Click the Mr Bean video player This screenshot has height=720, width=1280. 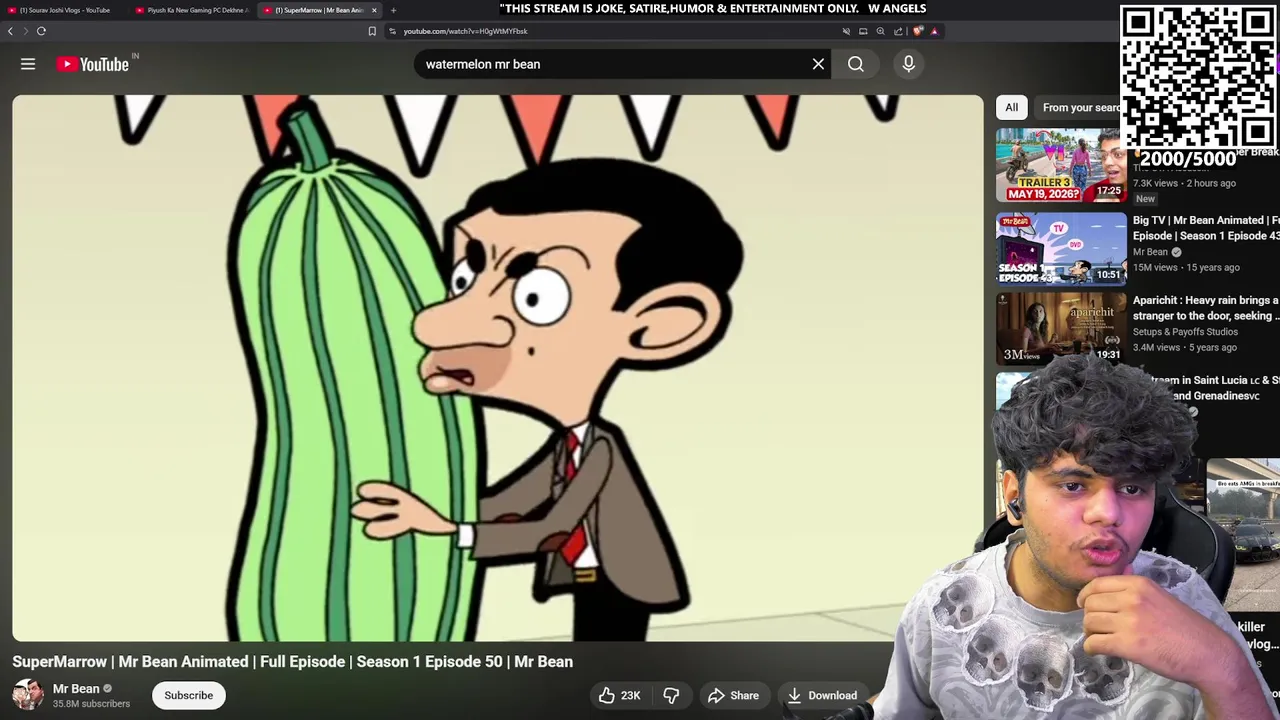(x=497, y=367)
